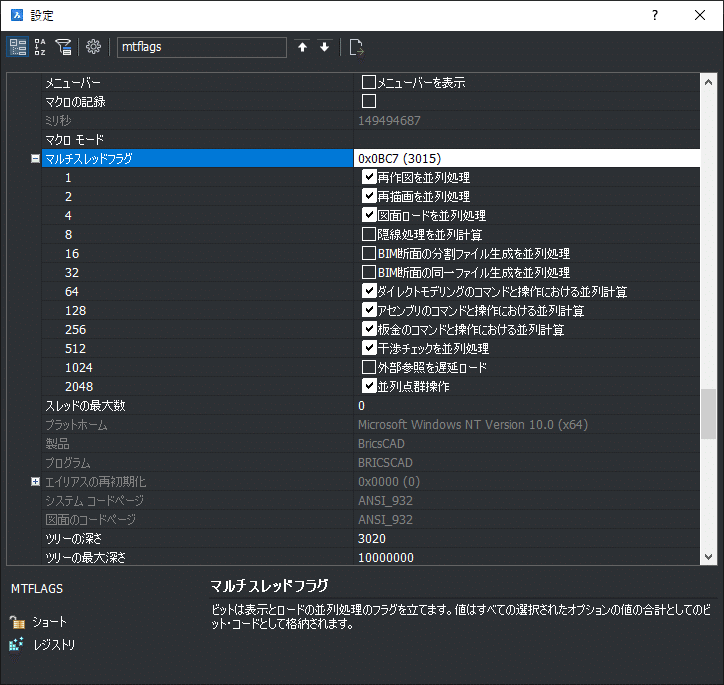Collapse the マルチスレッドフラグ tree node
Screen dimensions: 724x685
coord(35,158)
